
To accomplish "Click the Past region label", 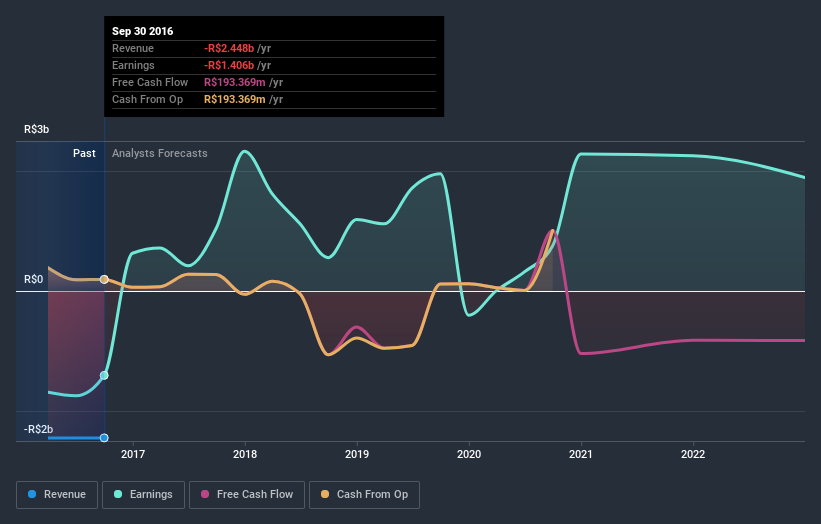I will 84,153.
